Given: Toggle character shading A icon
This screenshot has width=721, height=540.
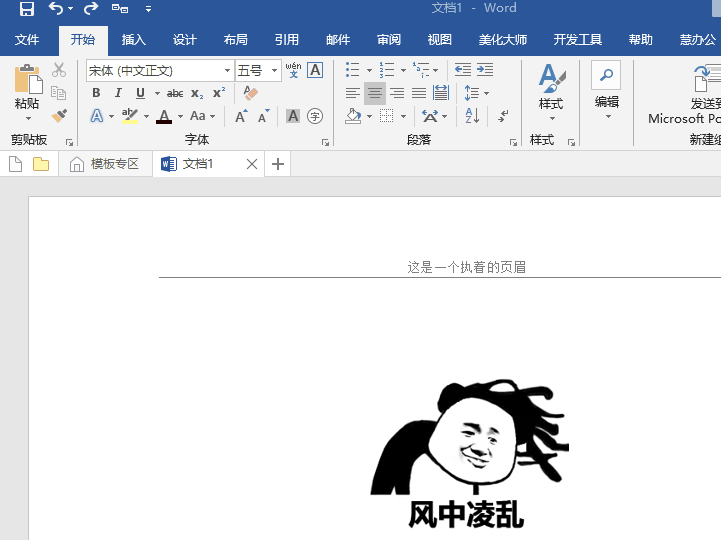Looking at the screenshot, I should click(x=293, y=116).
